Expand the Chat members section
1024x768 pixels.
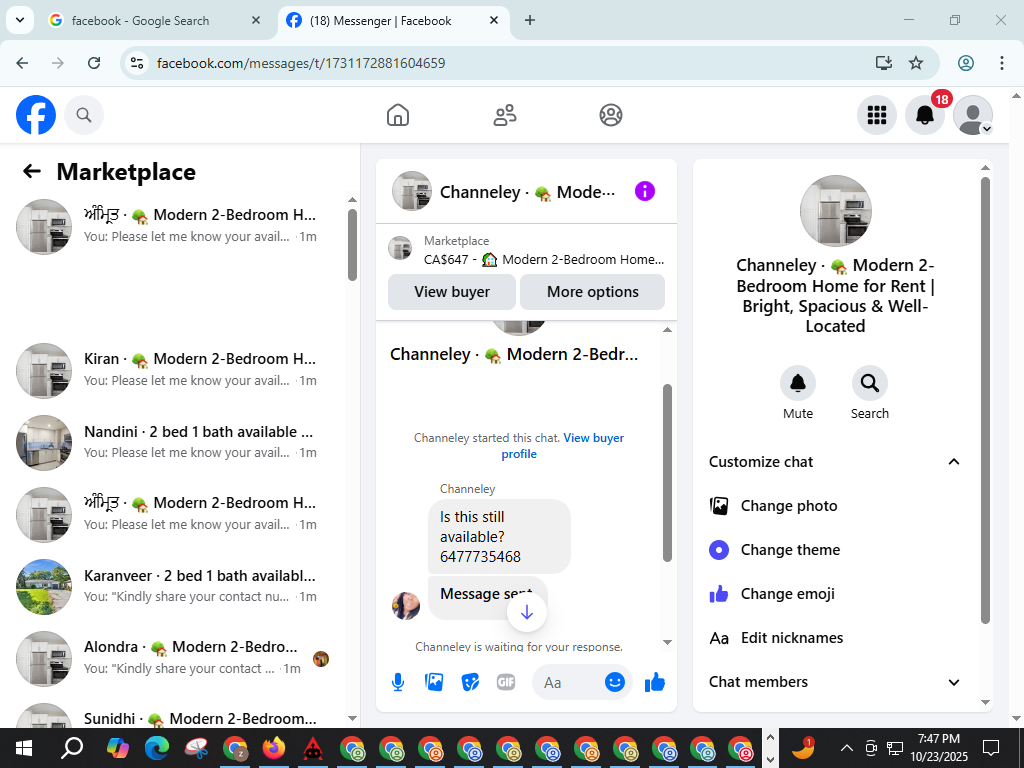836,682
